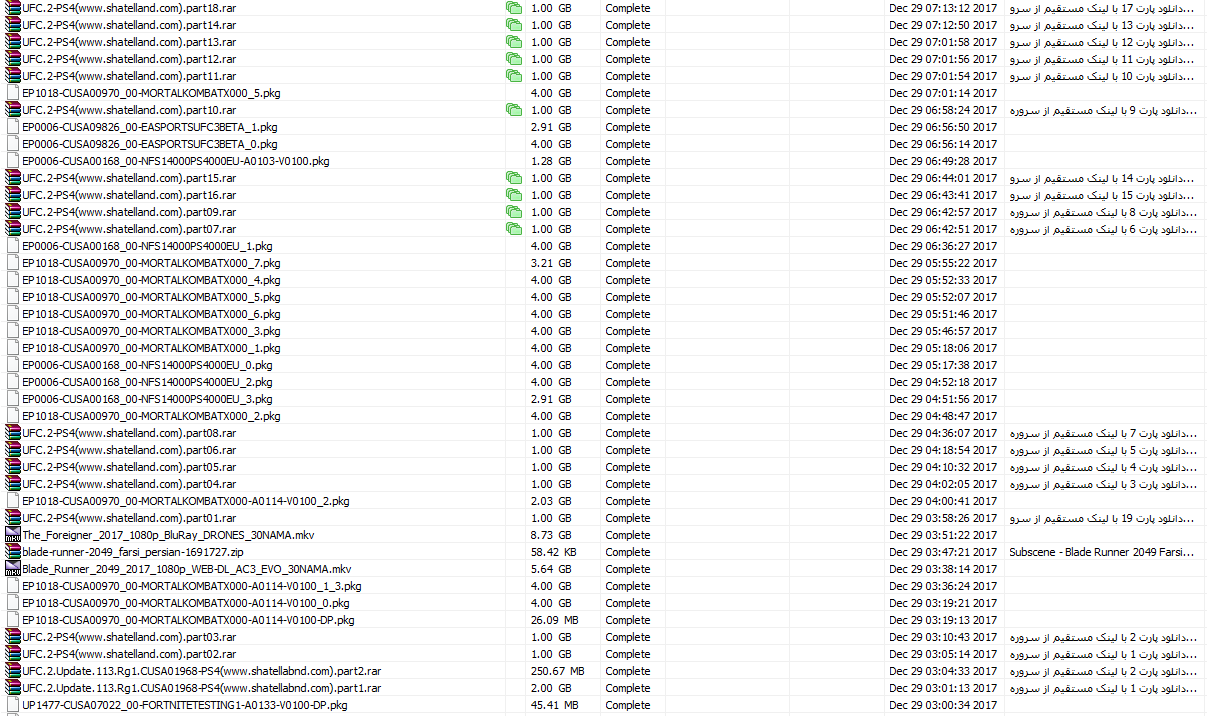The width and height of the screenshot is (1207, 716).
Task: Select file name EP0006-CUSA00168_00-NFS14000PS4000EU_3.pkg
Action: 147,399
